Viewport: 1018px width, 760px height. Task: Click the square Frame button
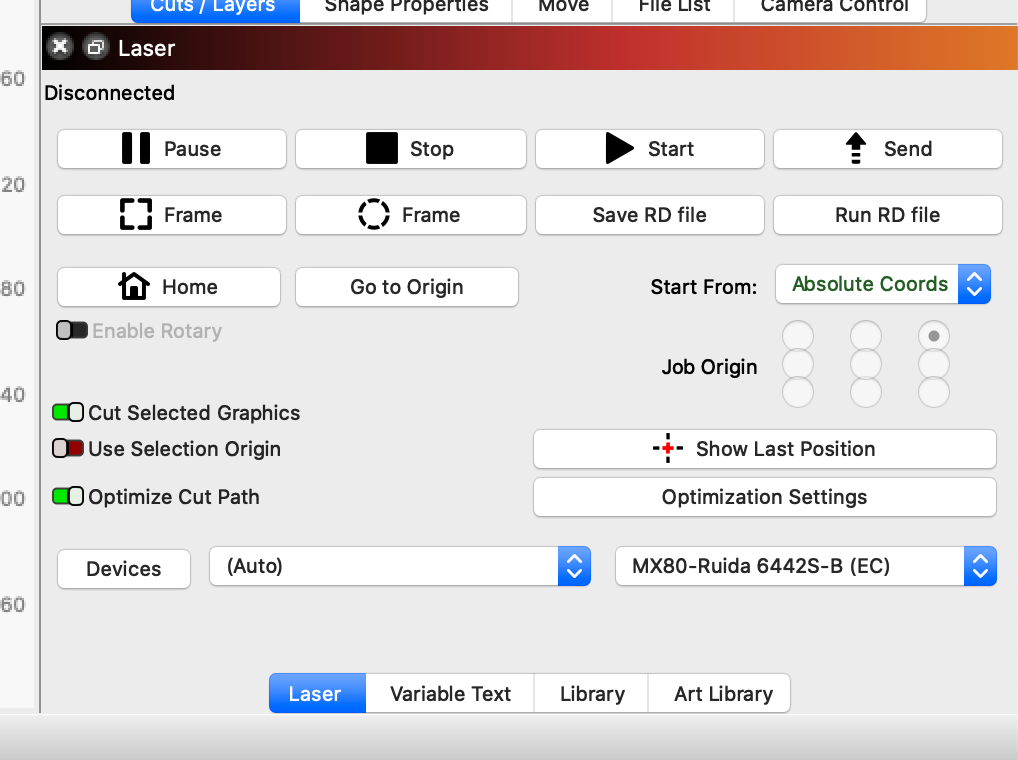pos(171,215)
